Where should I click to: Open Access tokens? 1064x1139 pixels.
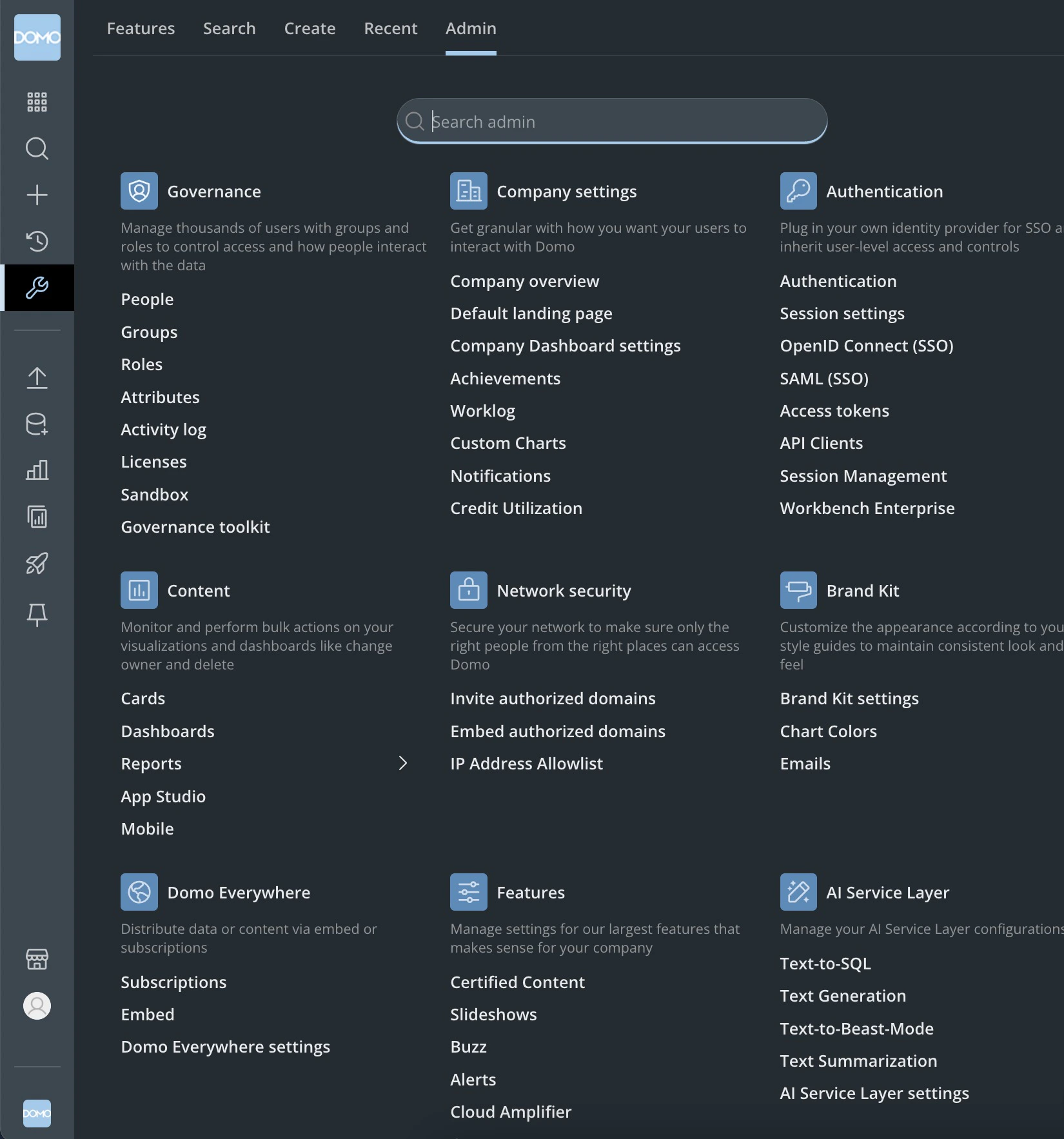coord(834,411)
